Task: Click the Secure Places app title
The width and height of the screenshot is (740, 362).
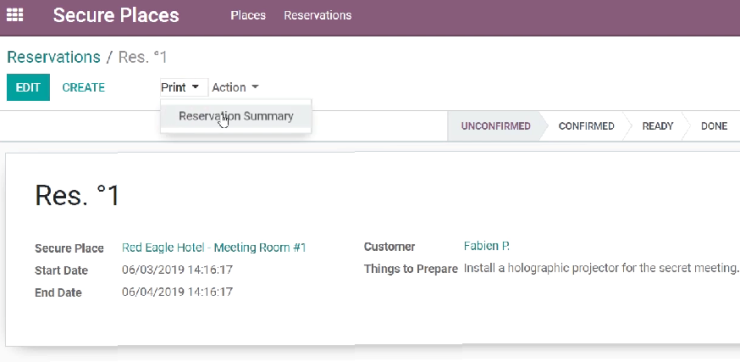Action: (116, 15)
